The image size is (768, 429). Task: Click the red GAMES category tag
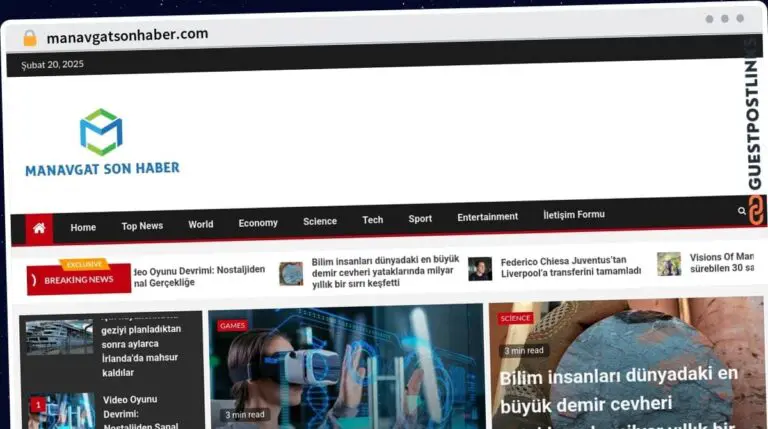pyautogui.click(x=232, y=325)
